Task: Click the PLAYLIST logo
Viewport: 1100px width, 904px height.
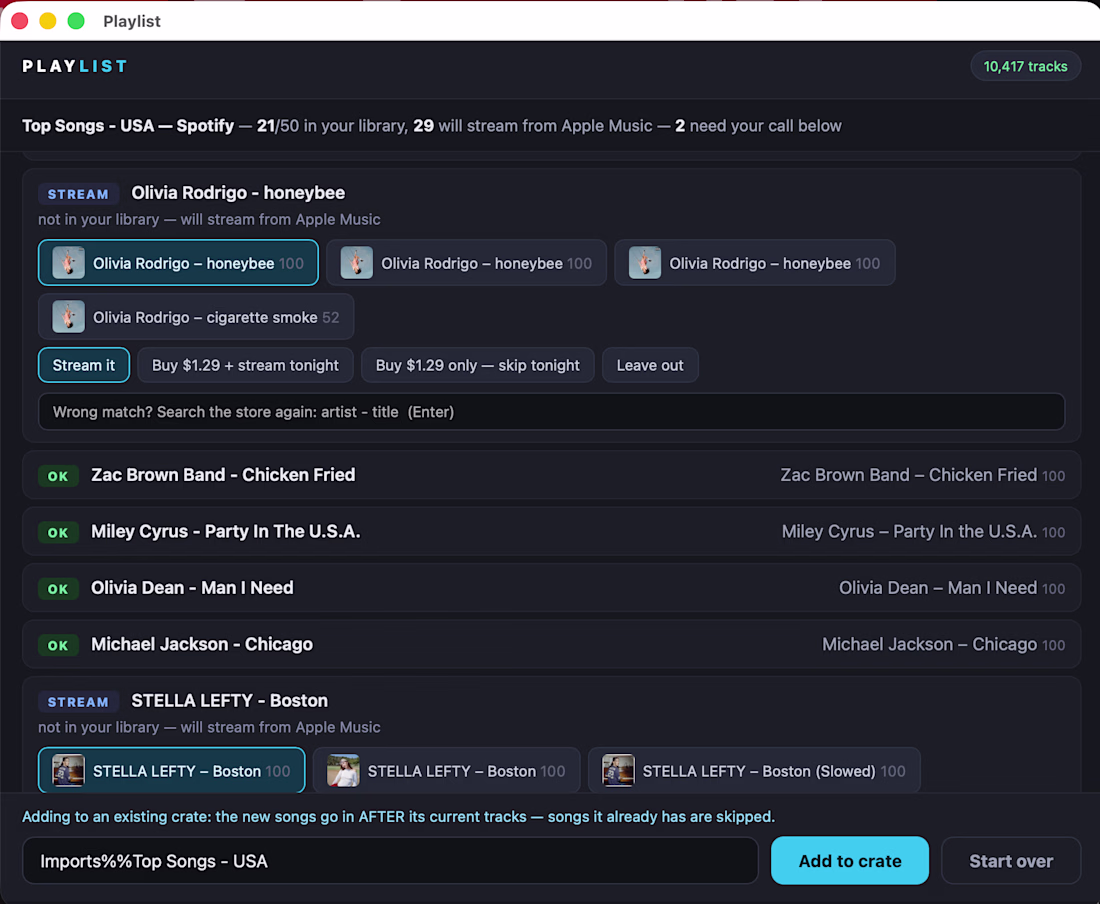Action: click(74, 67)
